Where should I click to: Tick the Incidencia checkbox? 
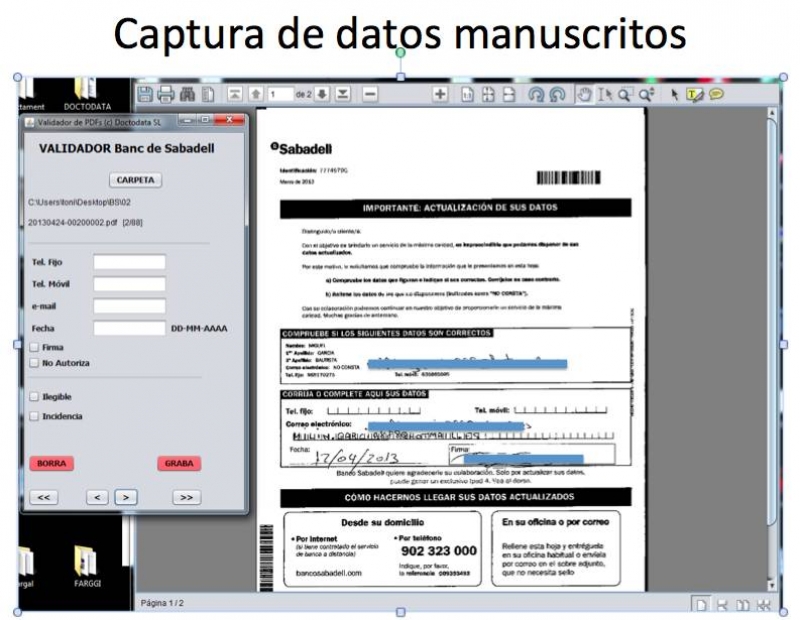click(34, 416)
